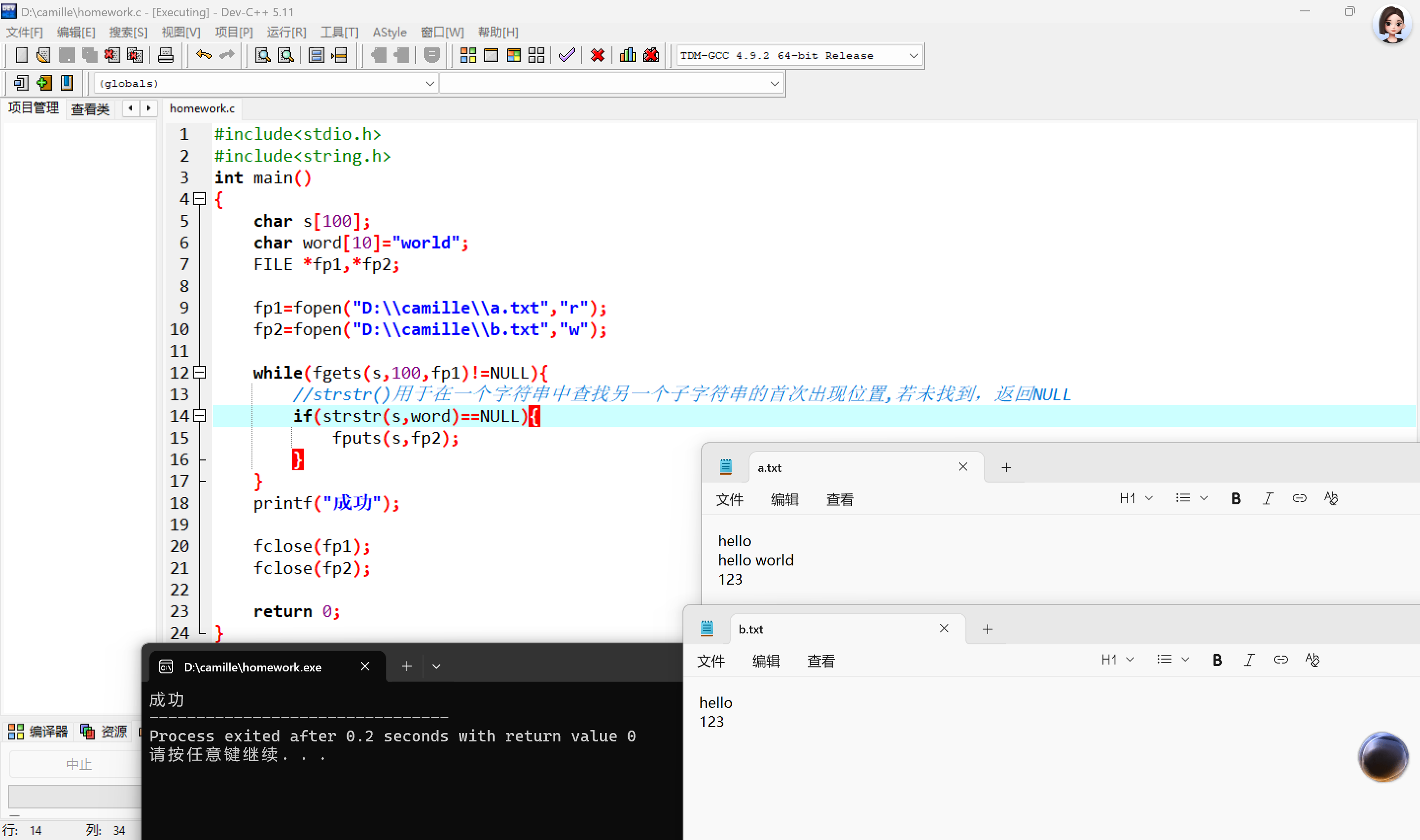
Task: Click the Find magnifier icon in toolbar
Action: pyautogui.click(x=263, y=56)
